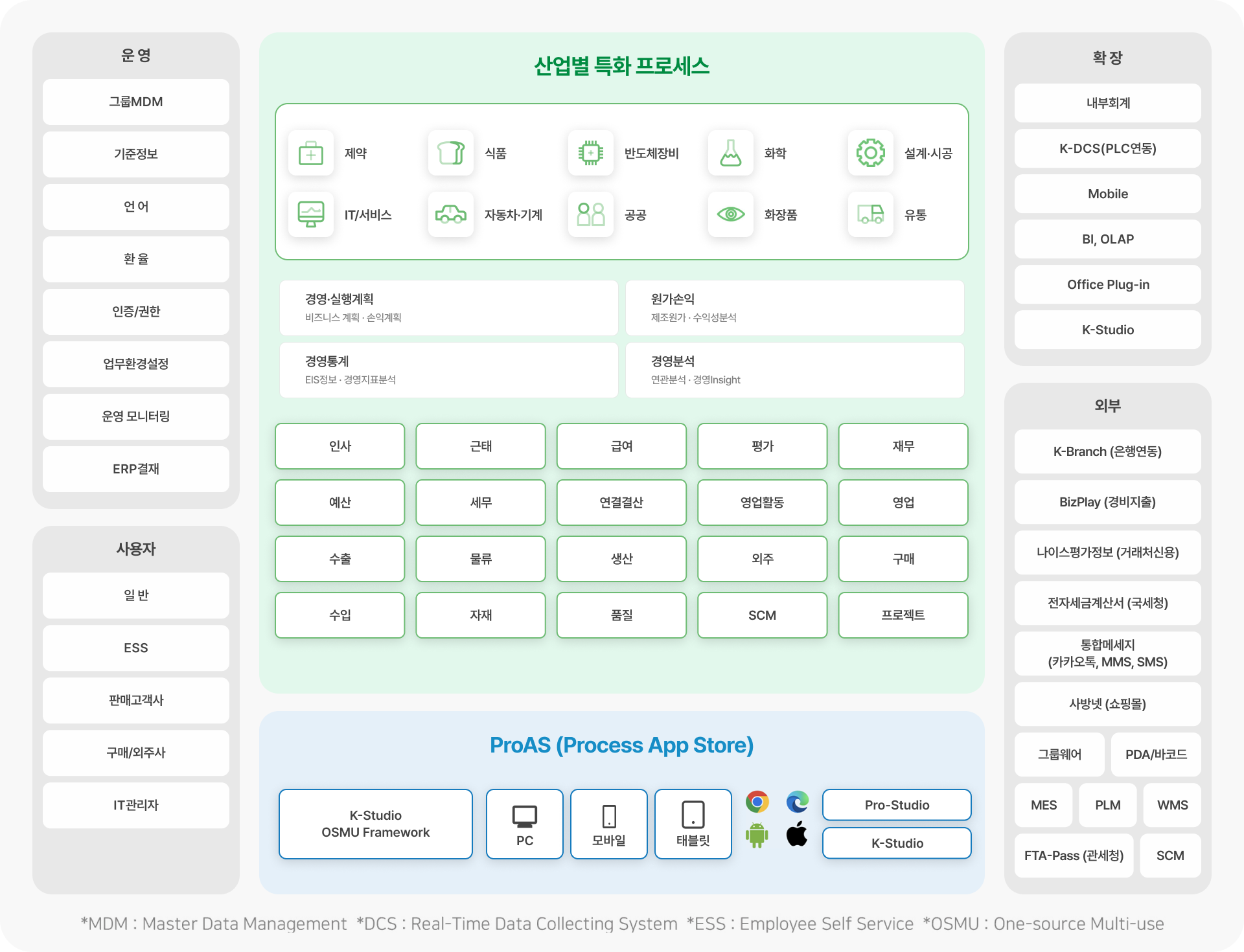1244x952 pixels.
Task: Click the Chrome browser icon
Action: [758, 802]
